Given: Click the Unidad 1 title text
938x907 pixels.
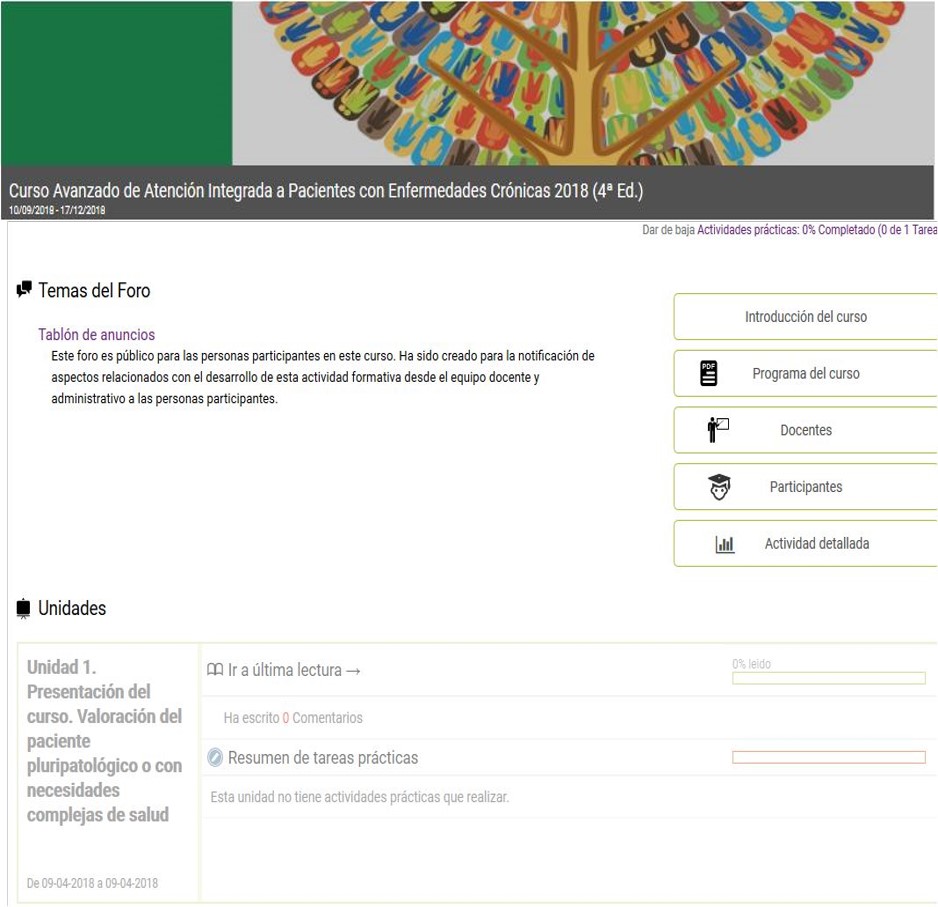Looking at the screenshot, I should click(104, 741).
